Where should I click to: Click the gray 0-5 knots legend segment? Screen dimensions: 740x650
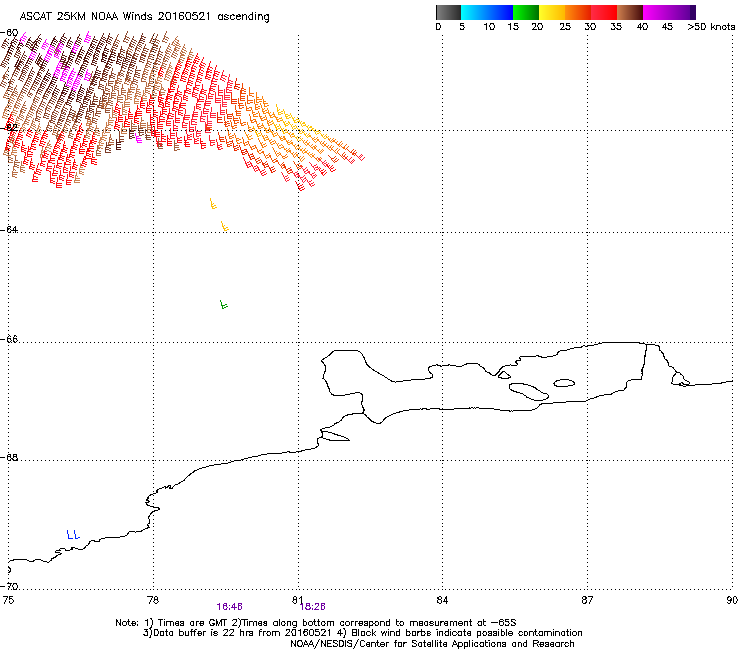448,12
